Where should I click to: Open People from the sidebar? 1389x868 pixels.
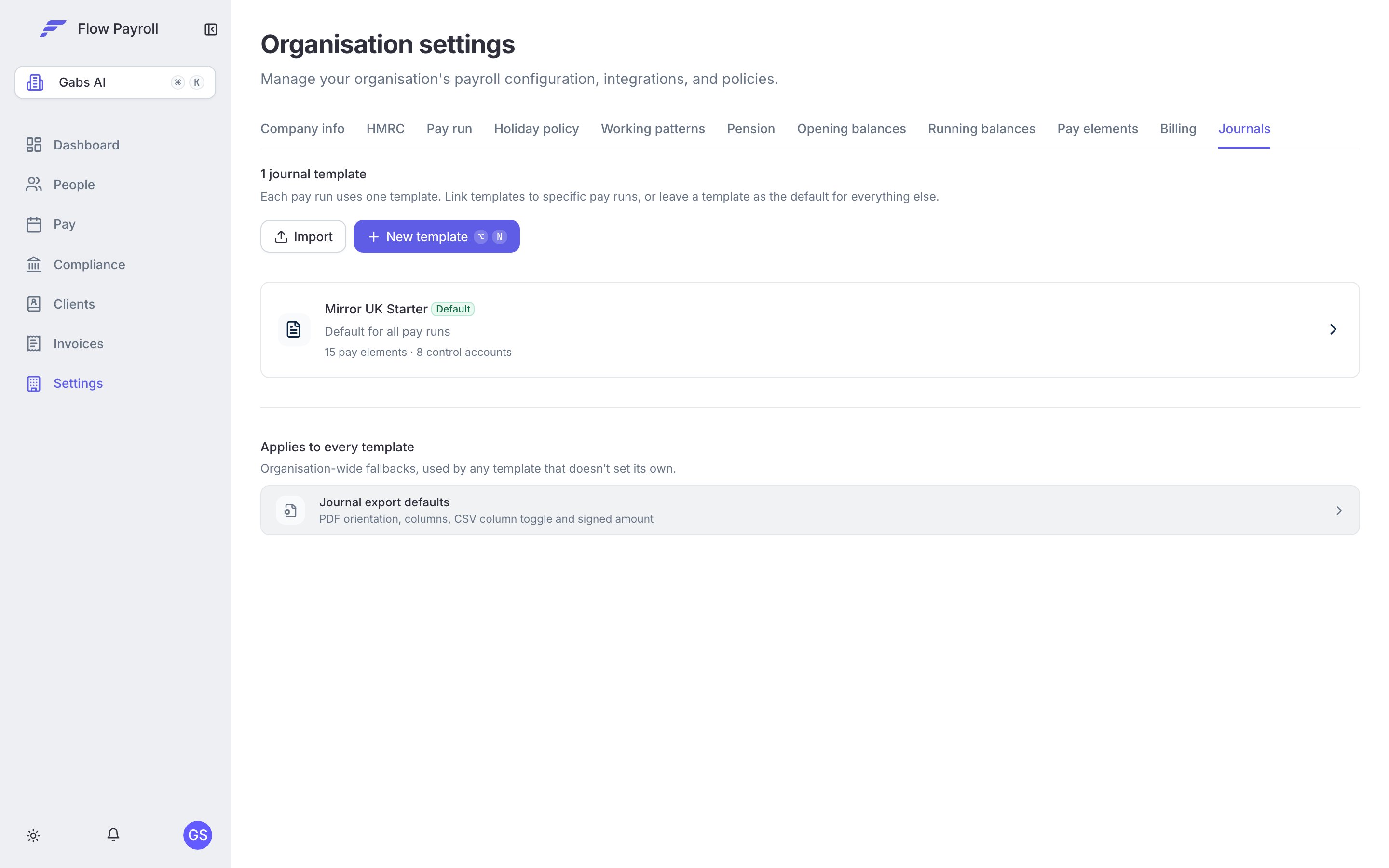click(x=74, y=184)
